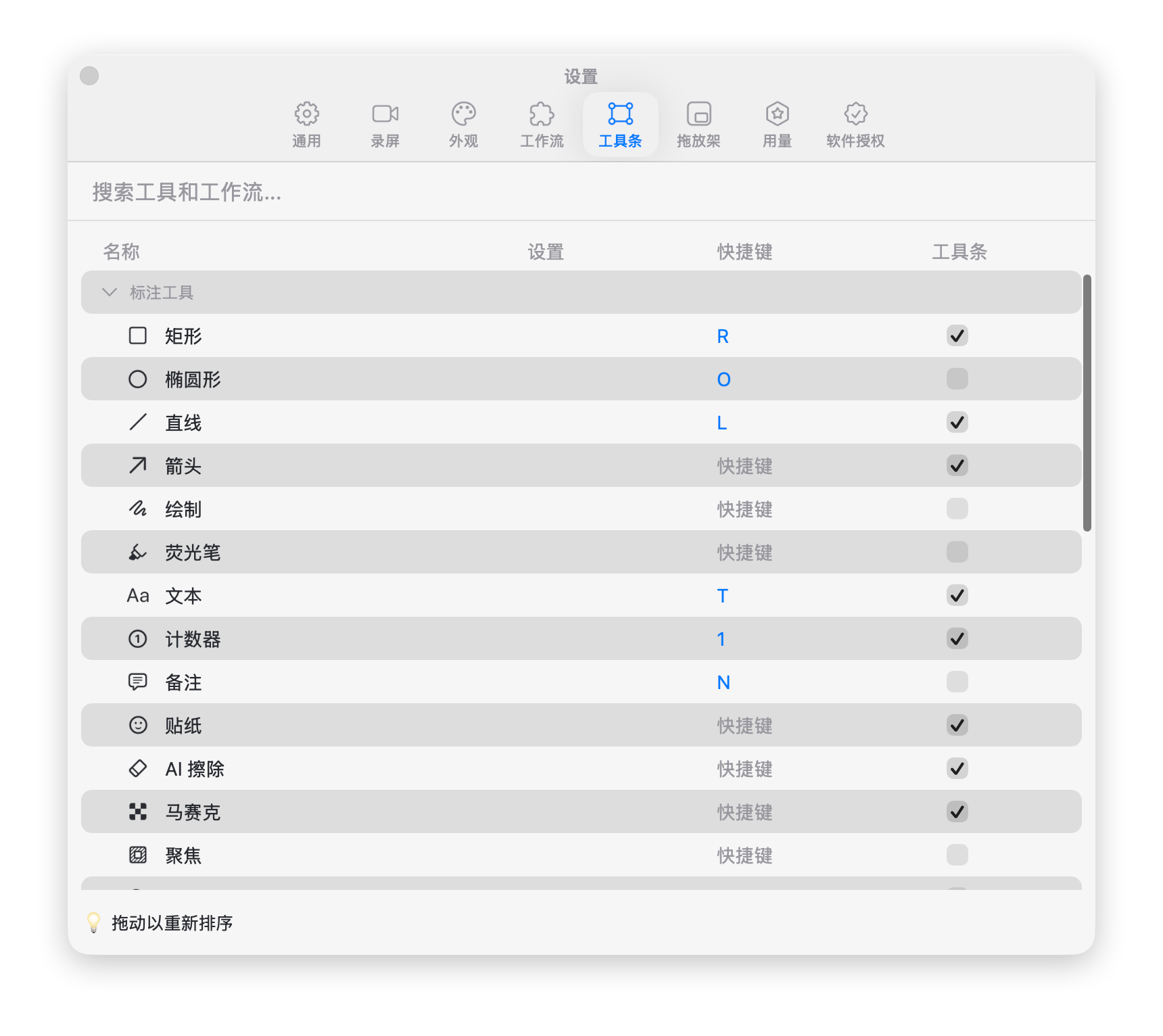Click the ellipse icon beside 椭圆形

138,379
